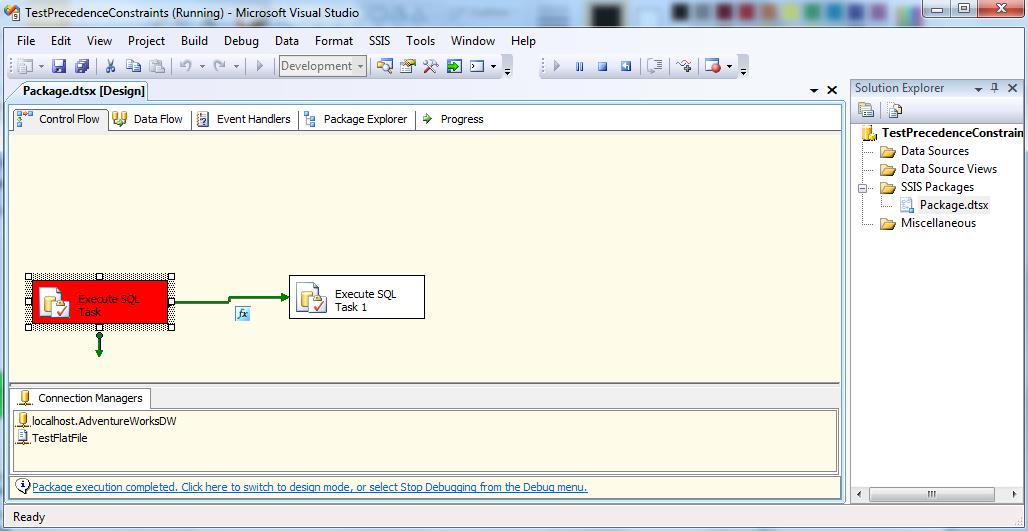Click the Save toolbar icon
This screenshot has width=1028, height=531.
pyautogui.click(x=59, y=67)
